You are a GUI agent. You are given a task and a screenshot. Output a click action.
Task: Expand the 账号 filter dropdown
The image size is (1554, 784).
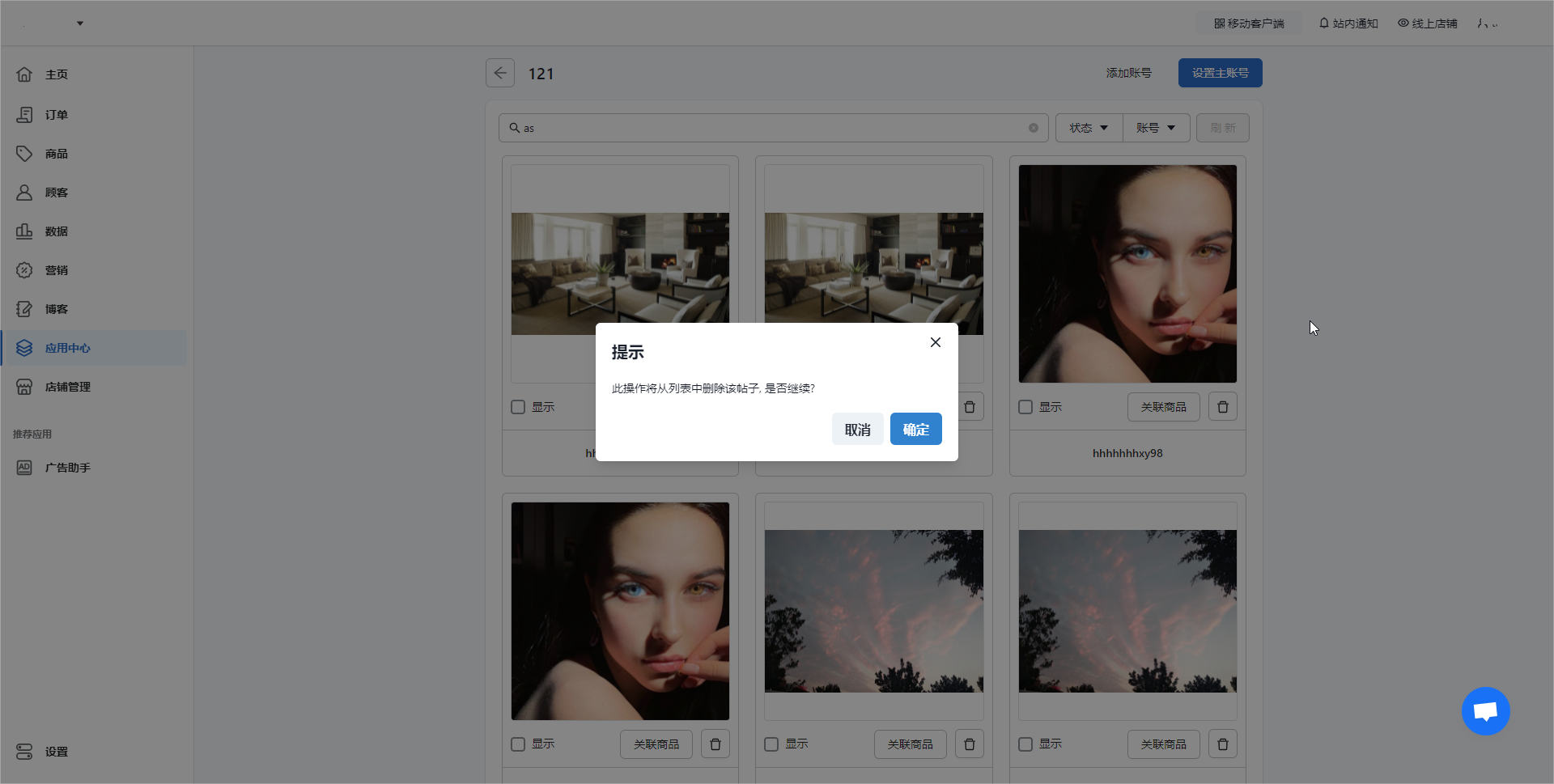(x=1156, y=128)
